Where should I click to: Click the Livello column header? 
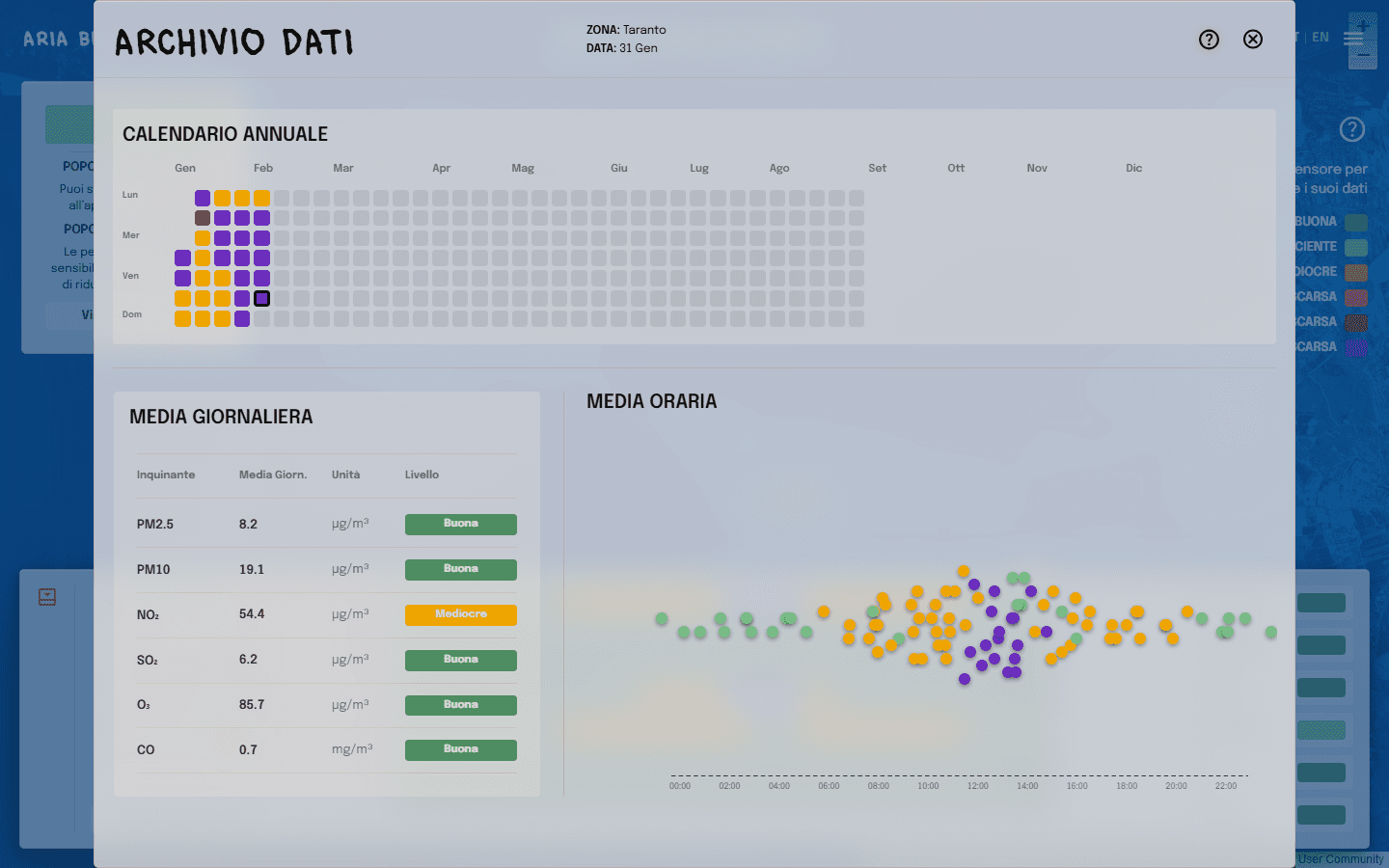(422, 475)
